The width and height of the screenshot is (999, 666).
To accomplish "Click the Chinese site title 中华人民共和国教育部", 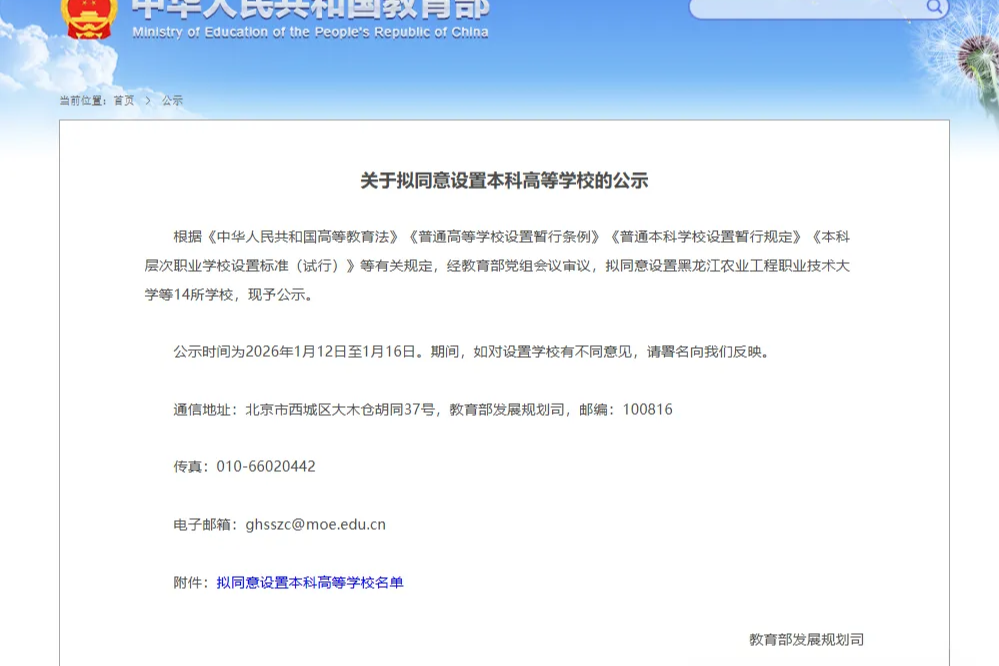I will [310, 8].
